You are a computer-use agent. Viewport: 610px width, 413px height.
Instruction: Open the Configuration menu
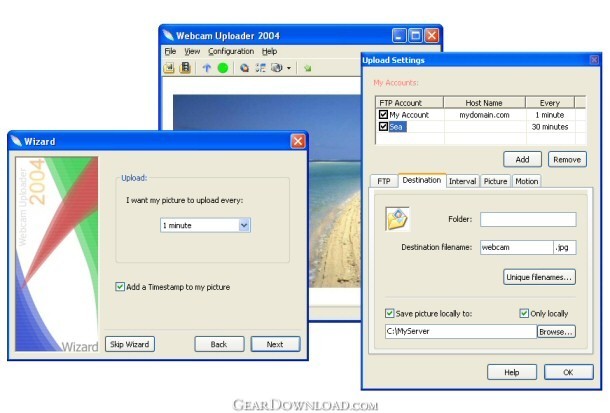click(231, 51)
